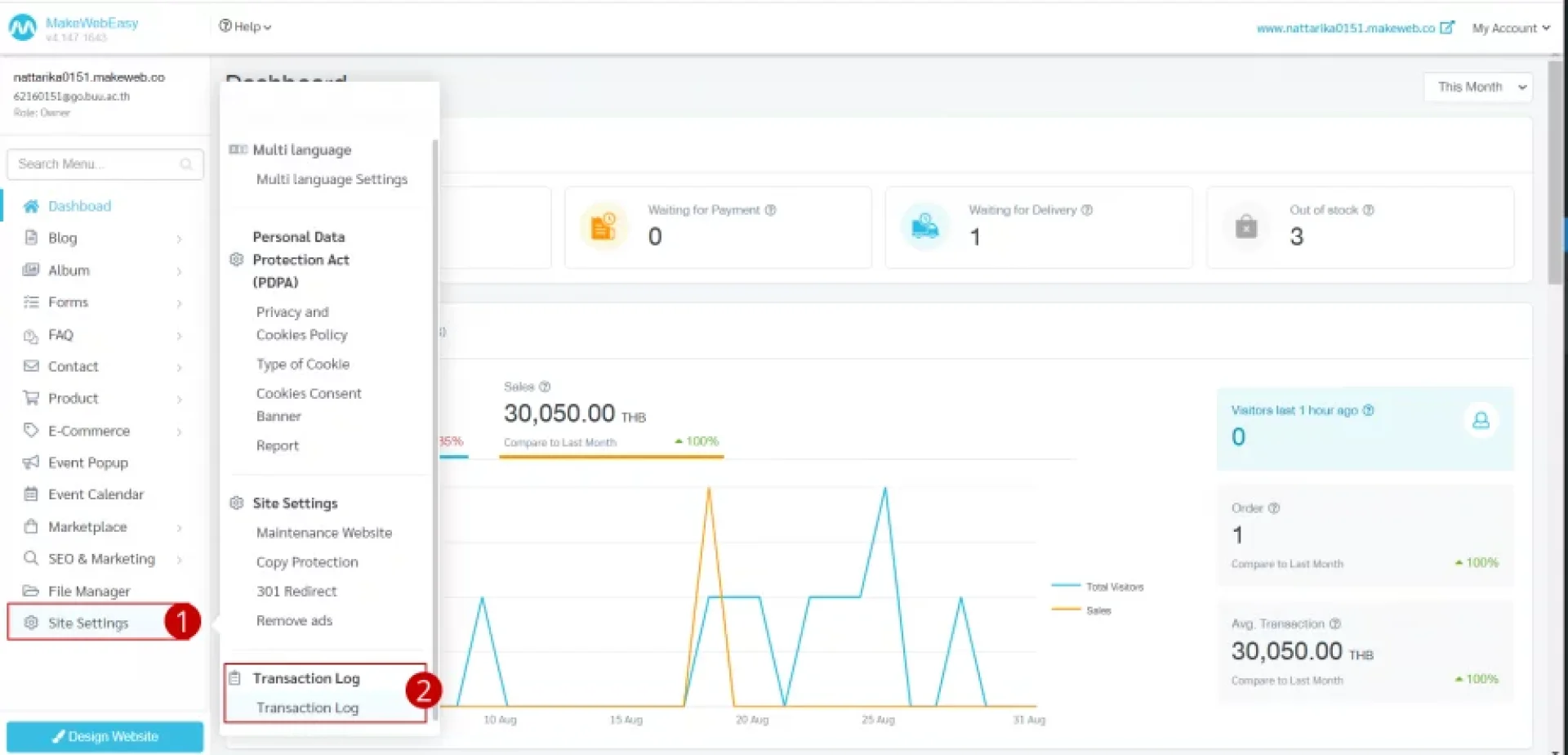Click the Design Website button
Image resolution: width=1568 pixels, height=755 pixels.
point(105,736)
